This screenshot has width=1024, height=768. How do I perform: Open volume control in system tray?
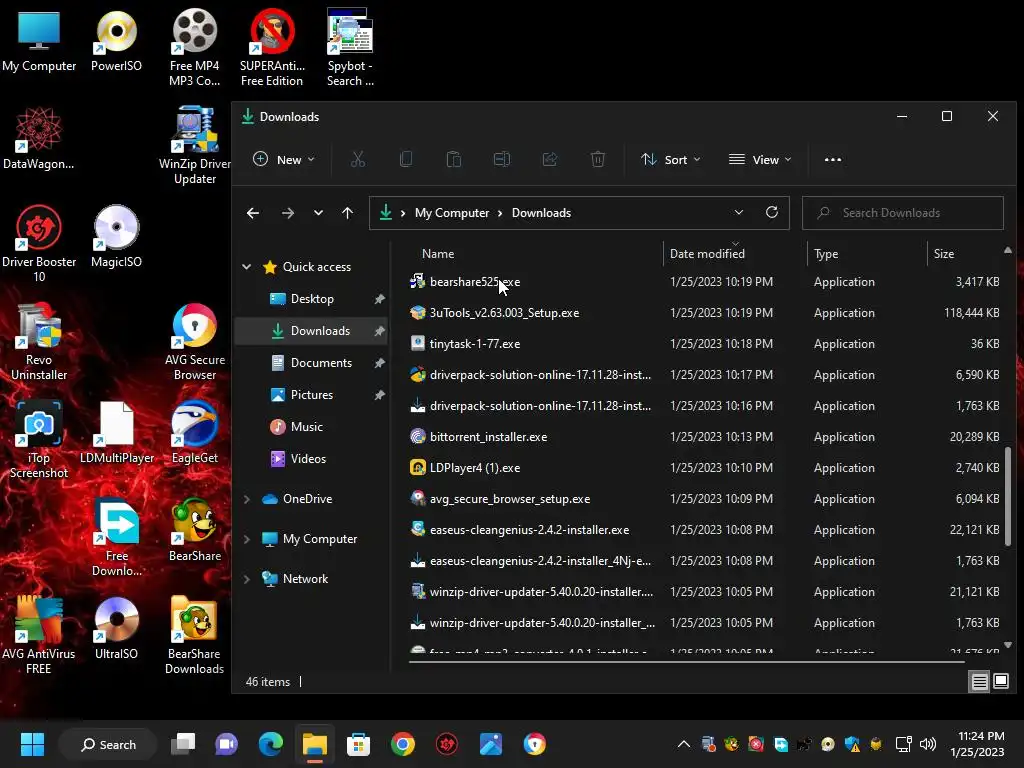point(927,744)
